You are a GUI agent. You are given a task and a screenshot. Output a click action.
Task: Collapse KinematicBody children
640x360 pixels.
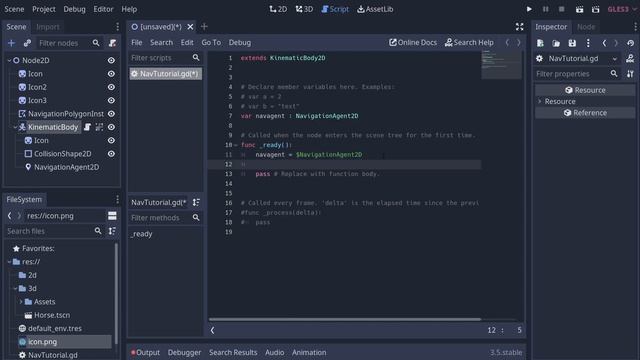click(x=15, y=127)
